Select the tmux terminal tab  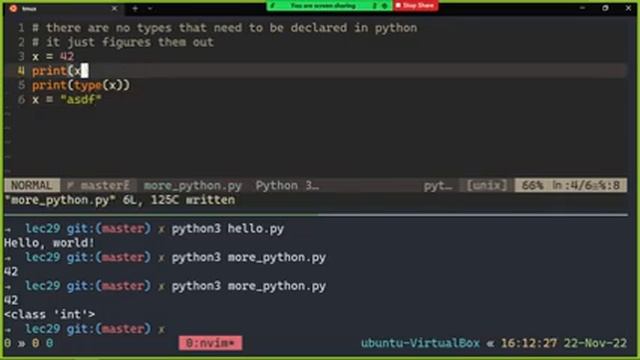click(x=62, y=8)
